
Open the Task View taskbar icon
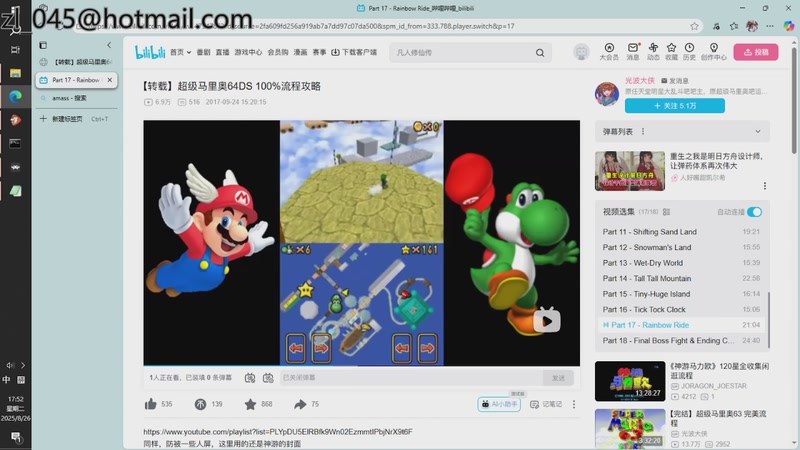[15, 49]
